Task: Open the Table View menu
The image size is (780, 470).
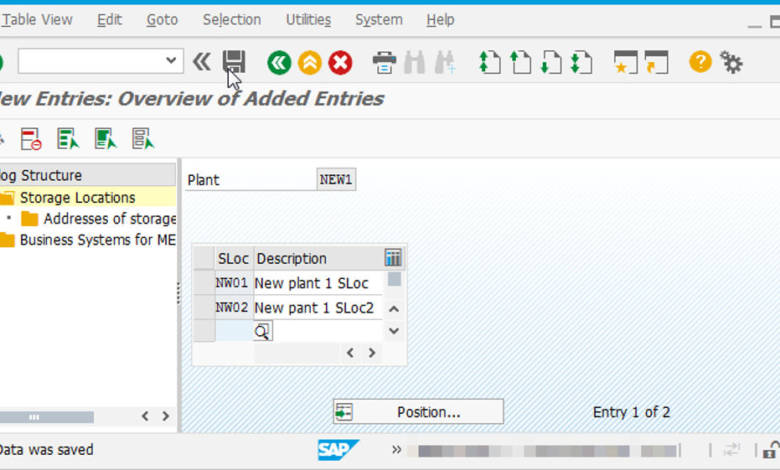Action: (38, 19)
